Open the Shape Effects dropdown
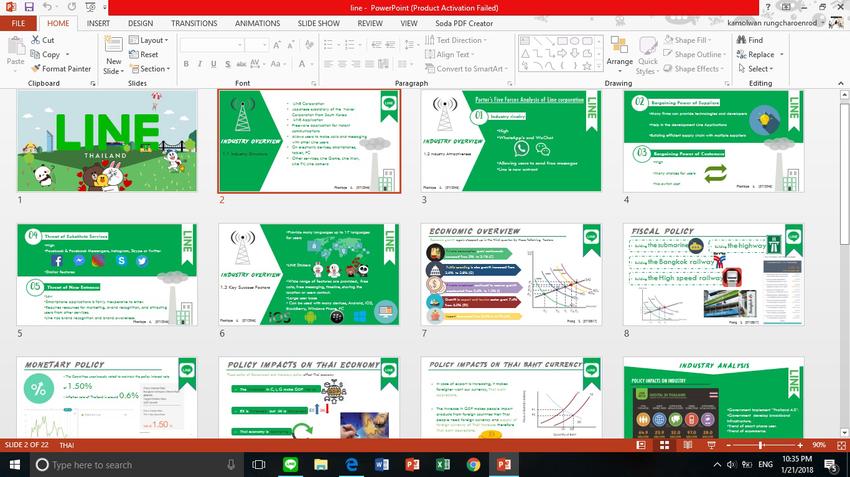 pos(693,69)
